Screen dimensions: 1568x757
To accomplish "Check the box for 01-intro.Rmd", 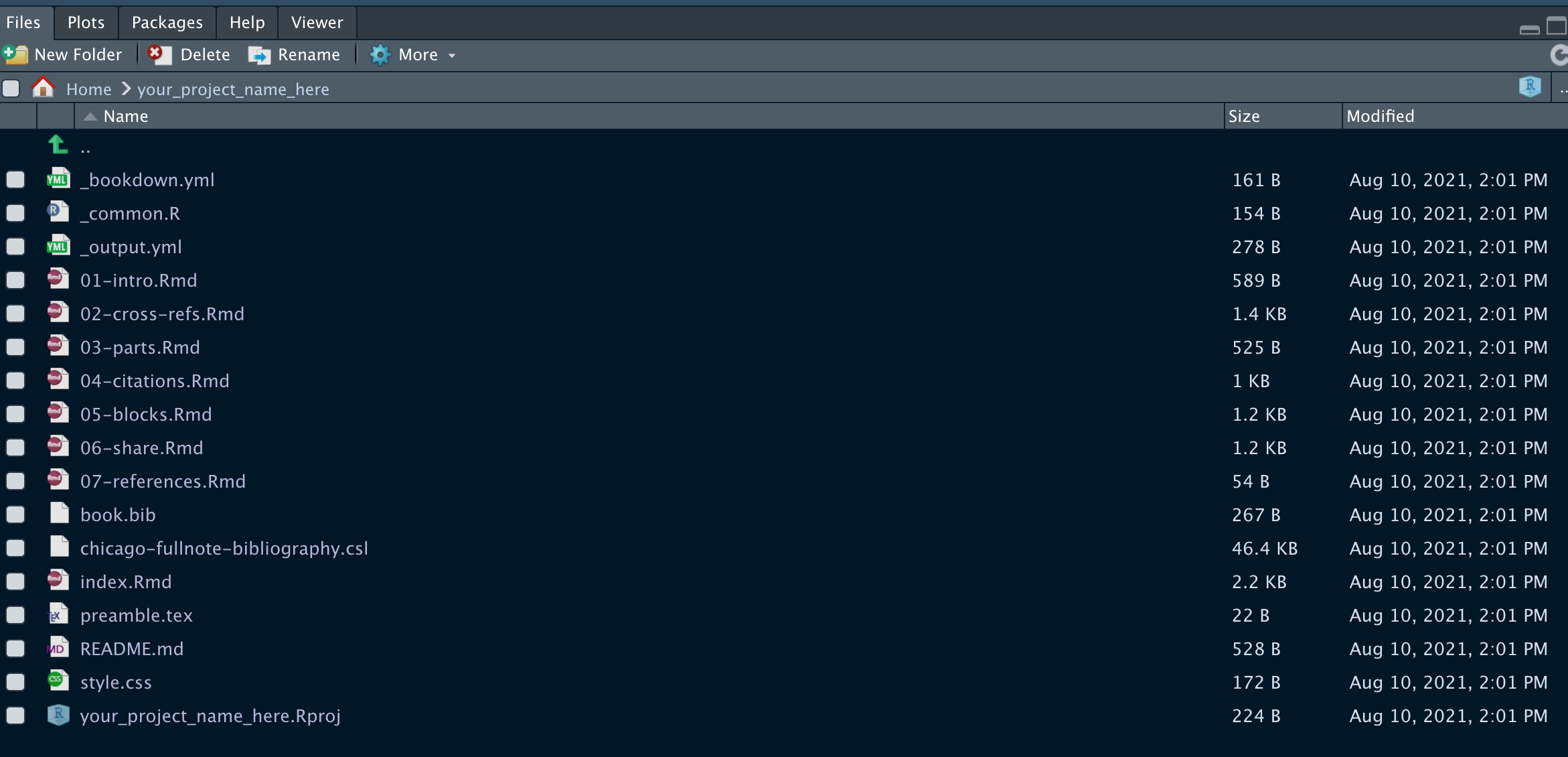I will coord(15,280).
